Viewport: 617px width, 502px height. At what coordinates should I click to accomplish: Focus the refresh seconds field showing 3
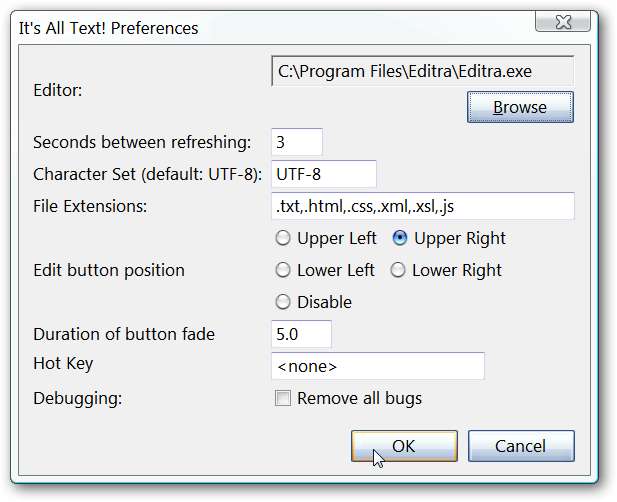click(x=297, y=142)
